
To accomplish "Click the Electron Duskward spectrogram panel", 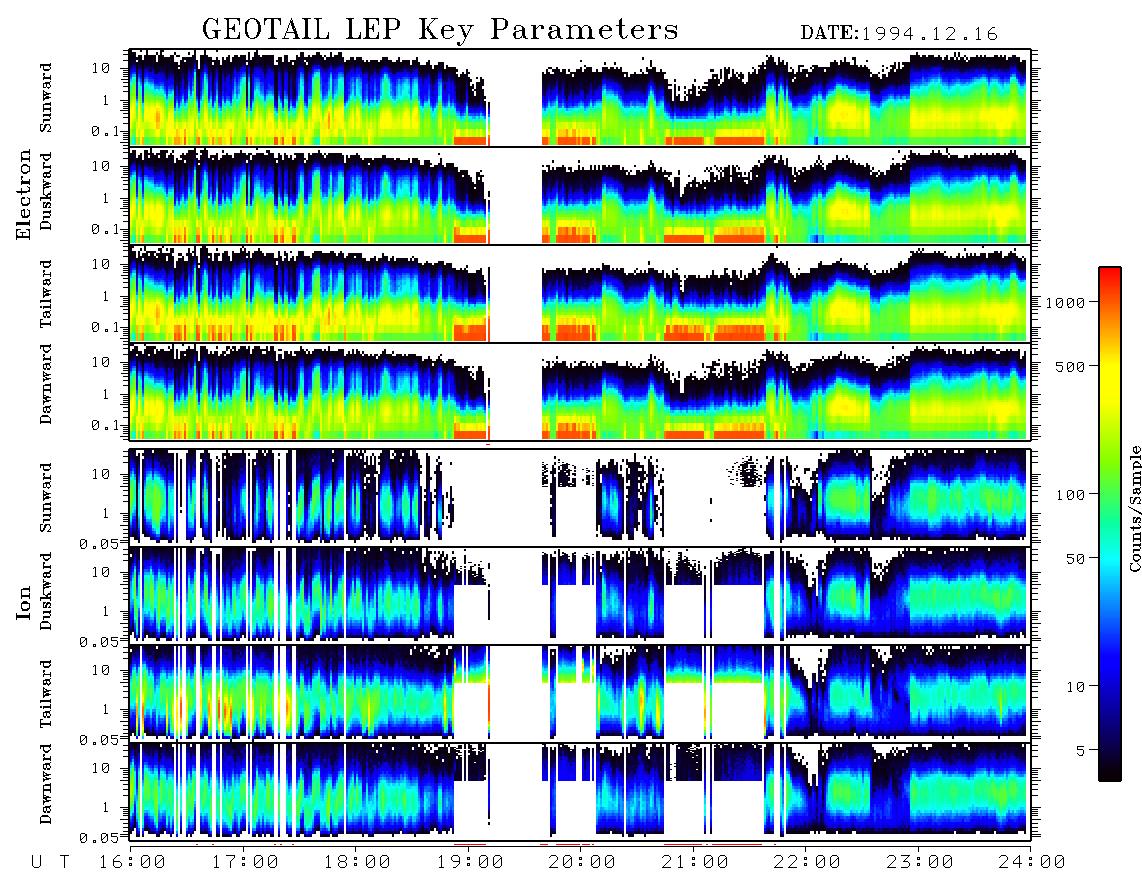I will tap(580, 195).
